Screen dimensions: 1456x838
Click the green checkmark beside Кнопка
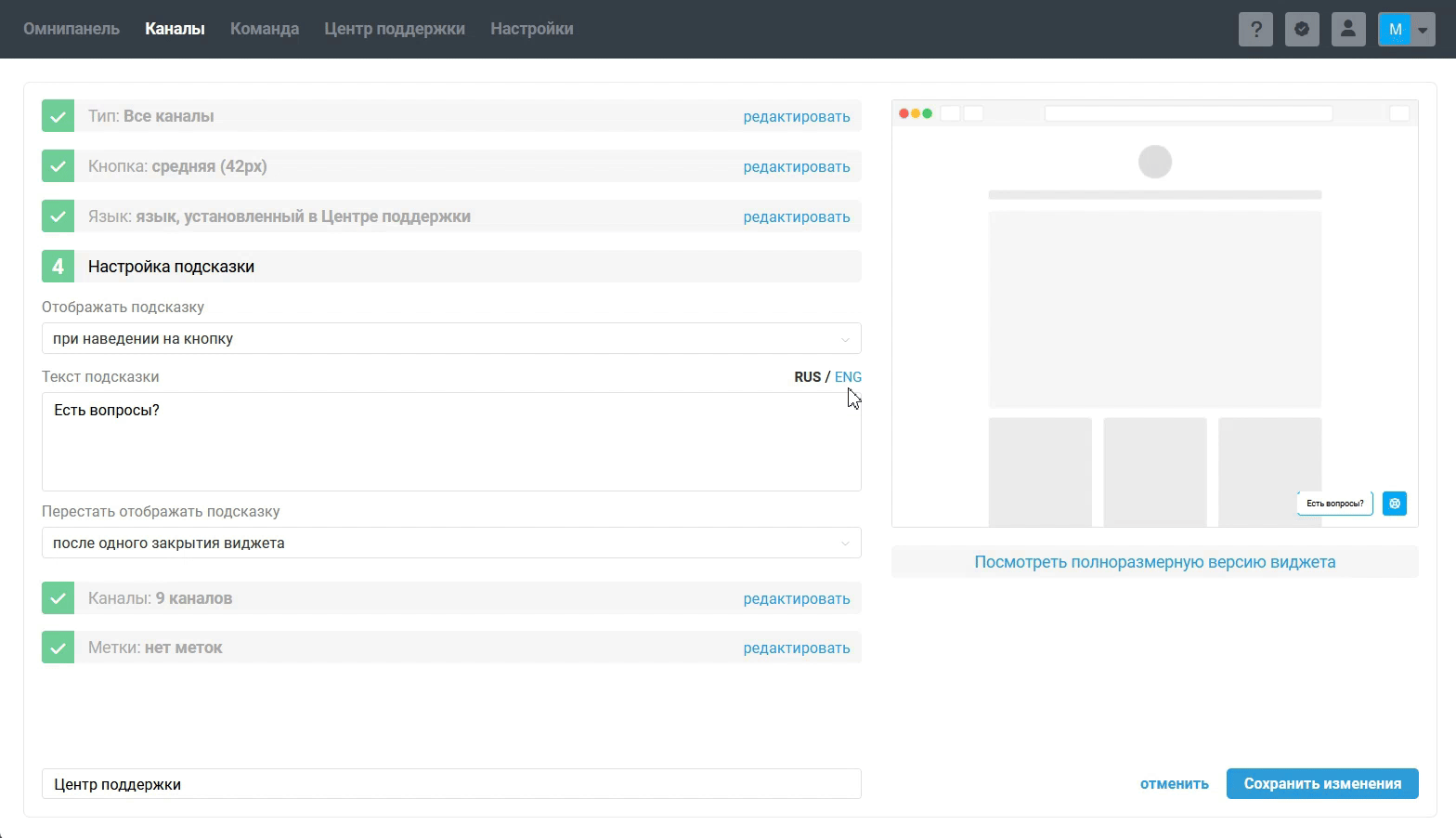(58, 166)
